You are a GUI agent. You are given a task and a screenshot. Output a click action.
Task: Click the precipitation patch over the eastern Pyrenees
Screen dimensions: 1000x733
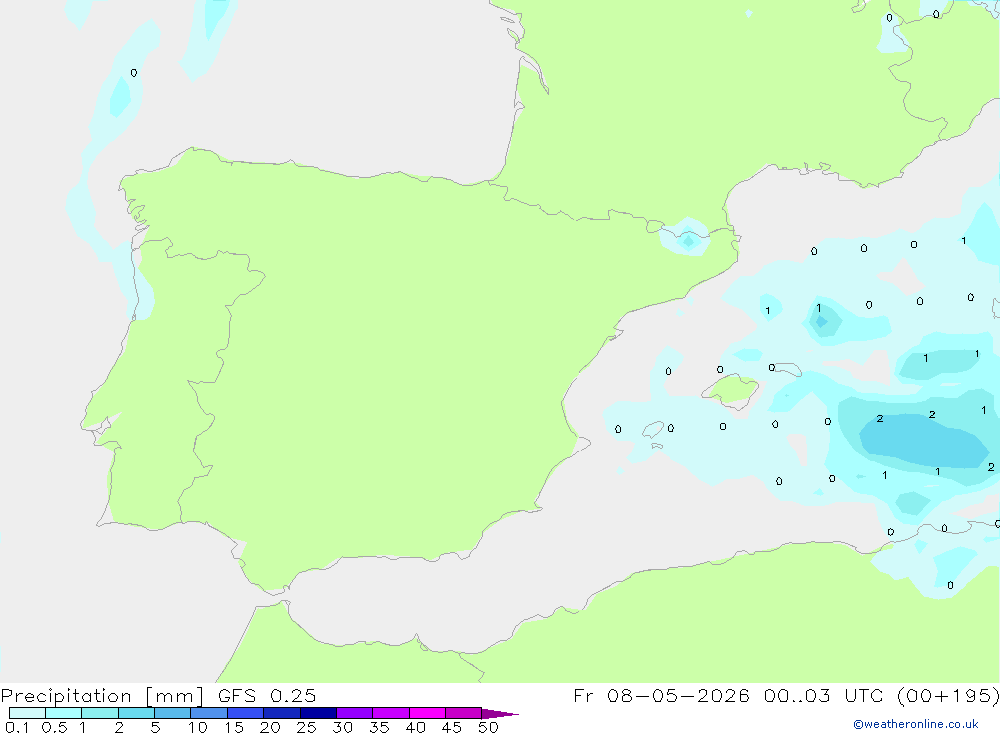tap(687, 237)
